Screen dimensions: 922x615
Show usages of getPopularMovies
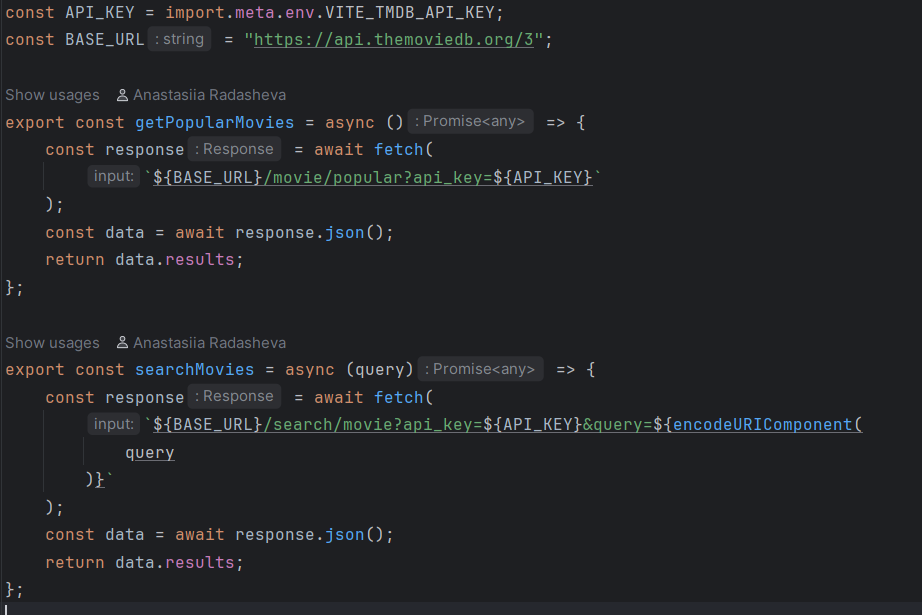pyautogui.click(x=52, y=95)
